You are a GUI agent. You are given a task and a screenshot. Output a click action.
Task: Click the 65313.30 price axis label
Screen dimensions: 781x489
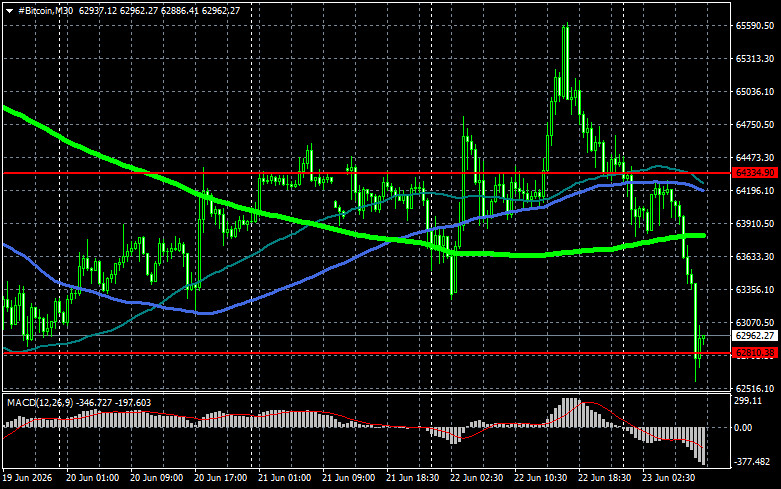(x=755, y=59)
